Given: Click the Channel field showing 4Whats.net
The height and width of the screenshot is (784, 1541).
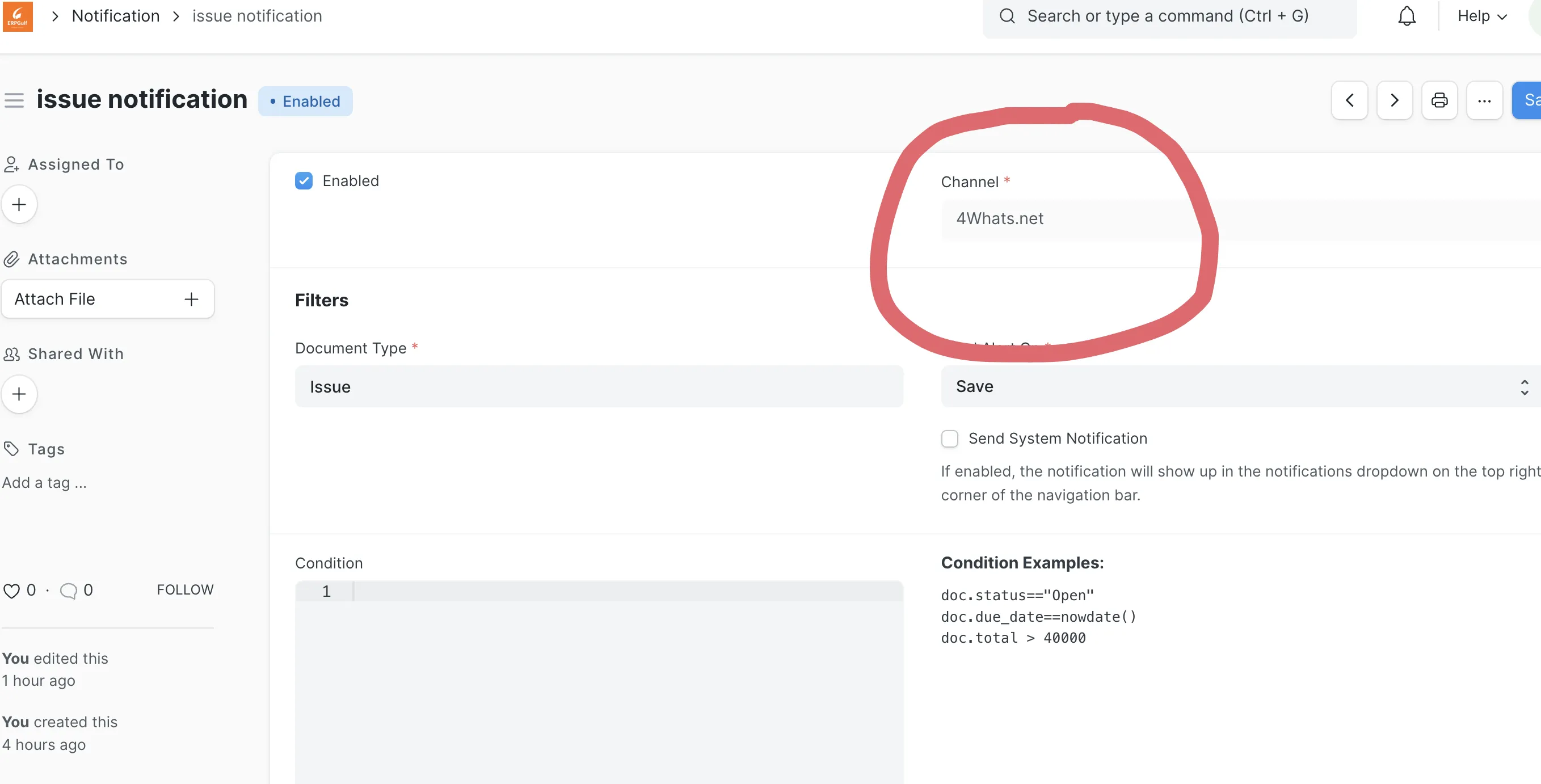Looking at the screenshot, I should (x=1241, y=219).
